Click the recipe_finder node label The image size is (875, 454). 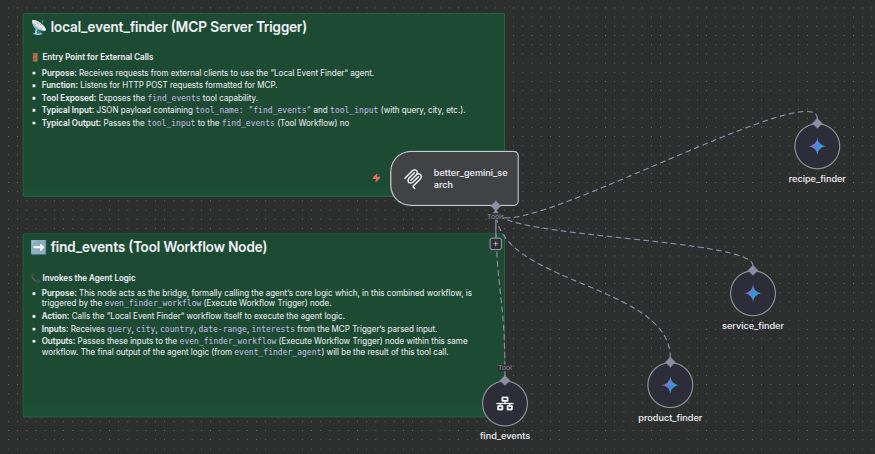817,179
